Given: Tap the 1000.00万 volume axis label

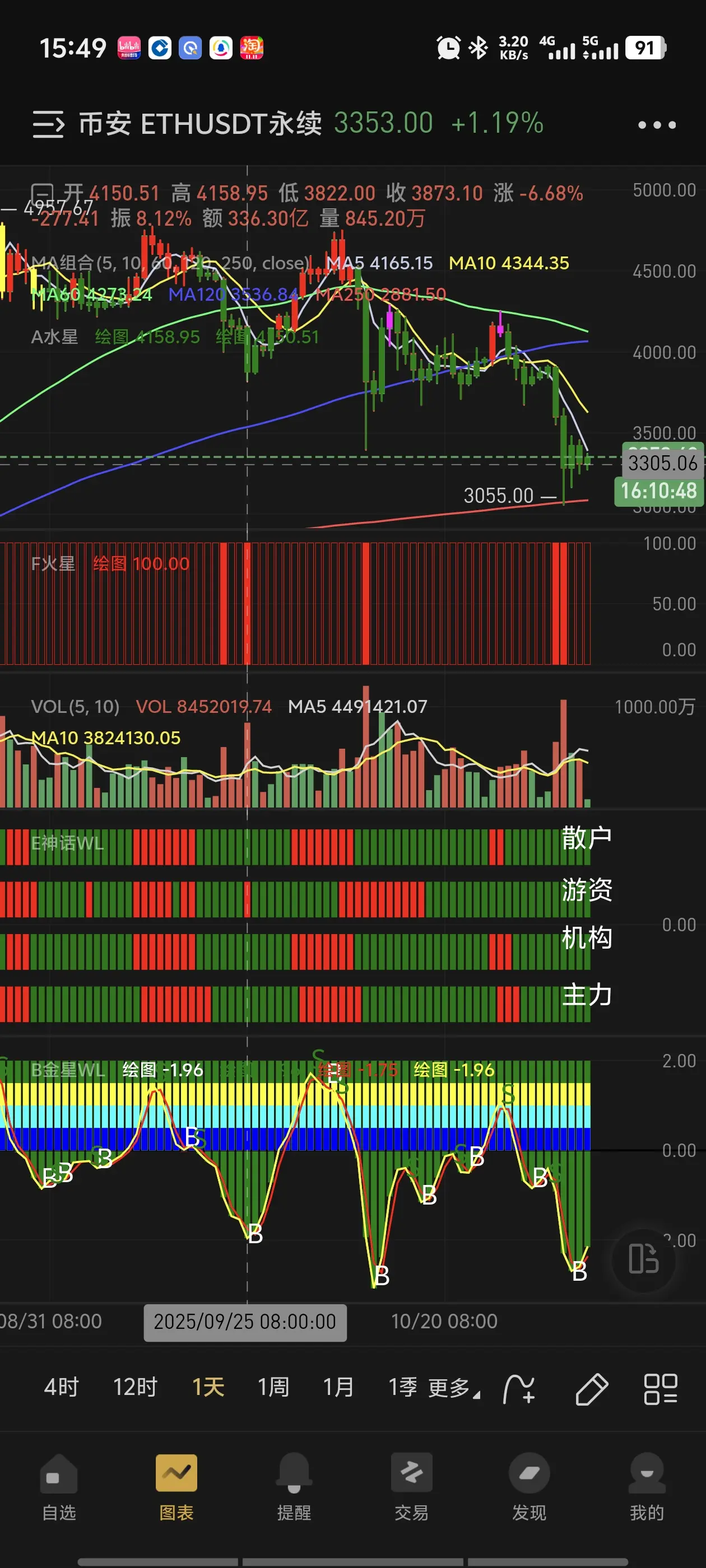Looking at the screenshot, I should (655, 707).
